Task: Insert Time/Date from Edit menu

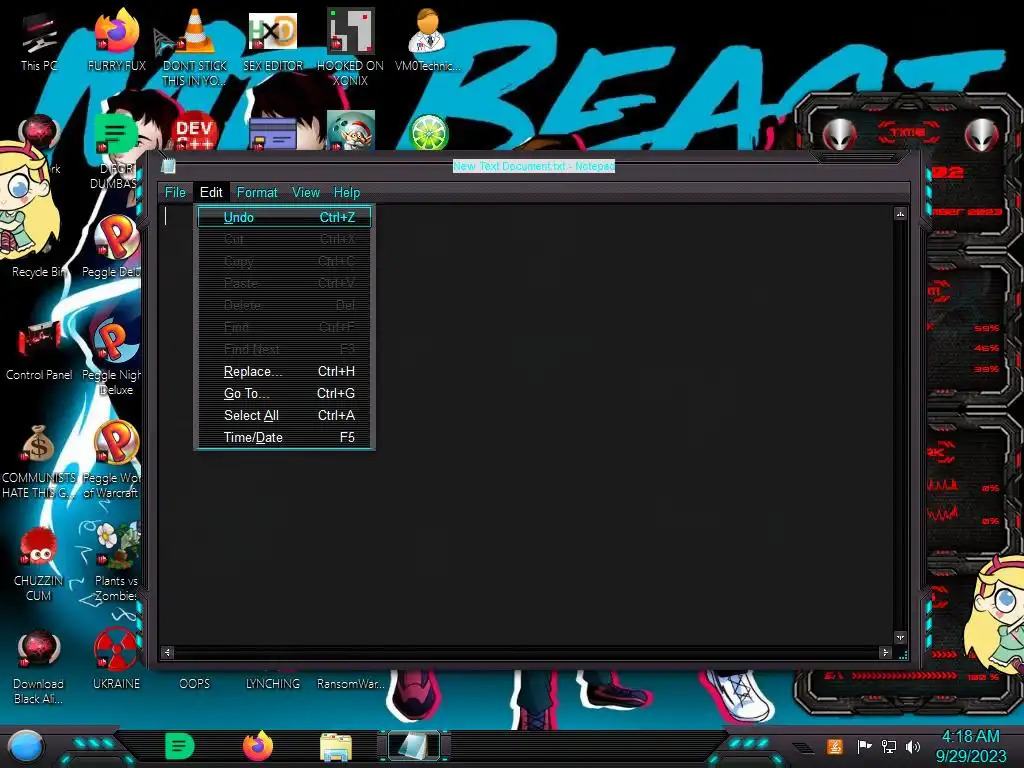Action: [x=284, y=438]
